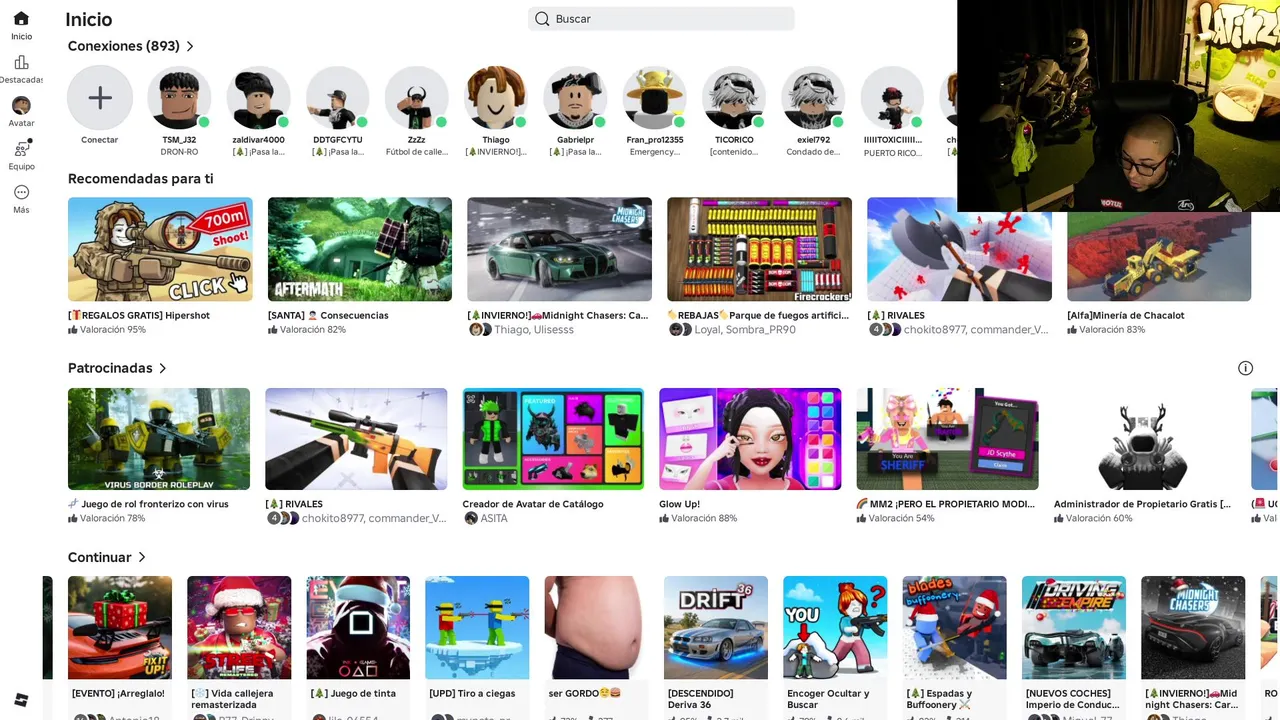The width and height of the screenshot is (1280, 720).
Task: Go to Inicio in the sidebar
Action: (21, 25)
